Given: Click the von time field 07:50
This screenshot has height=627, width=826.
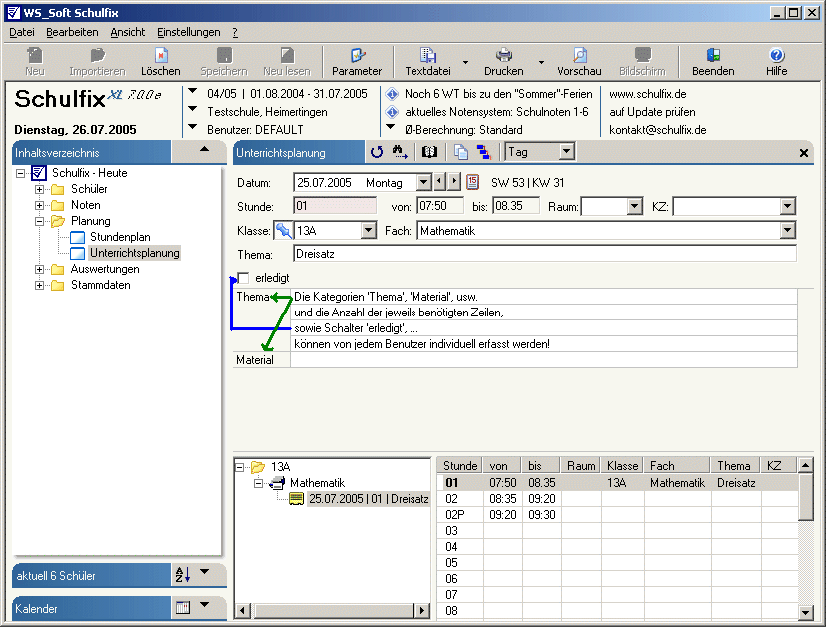Looking at the screenshot, I should click(x=440, y=206).
